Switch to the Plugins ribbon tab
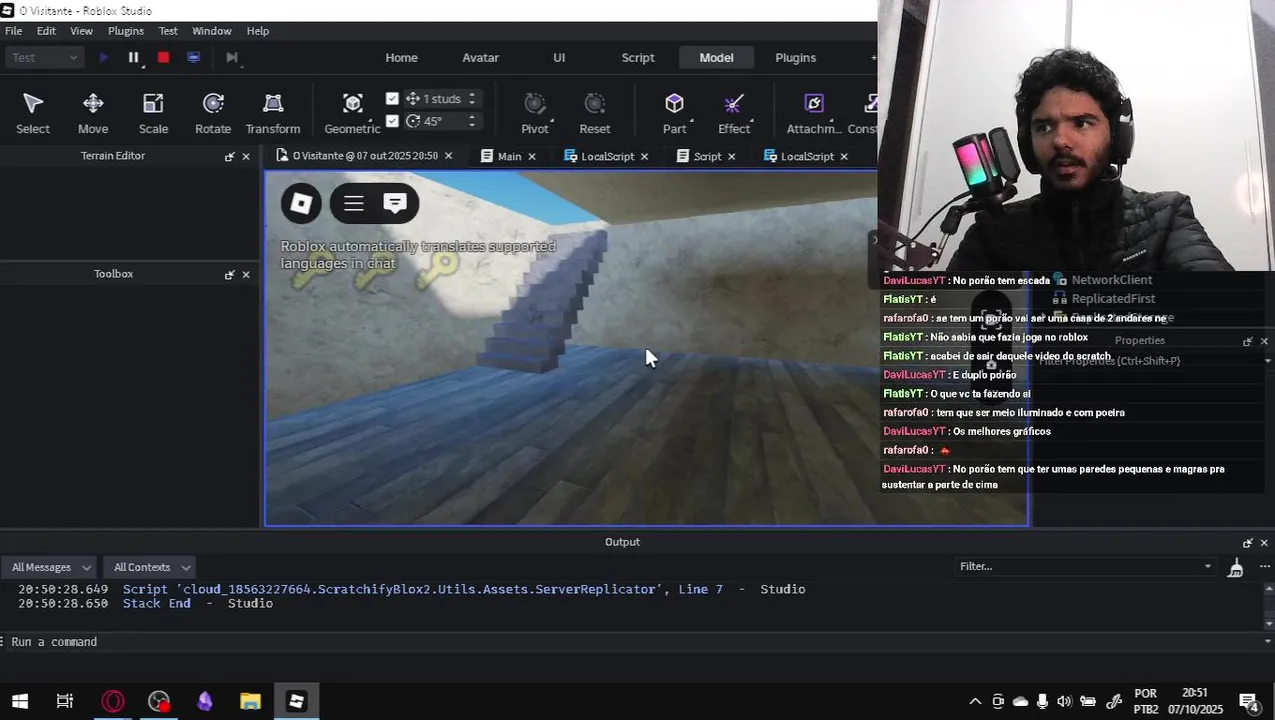This screenshot has height=720, width=1275. (796, 57)
